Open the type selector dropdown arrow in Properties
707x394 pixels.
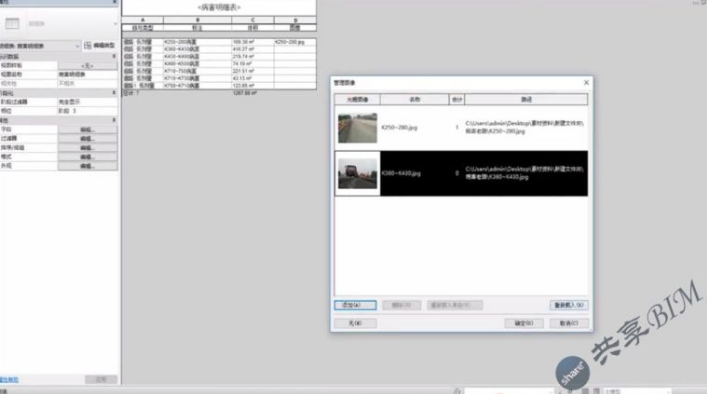pyautogui.click(x=115, y=23)
